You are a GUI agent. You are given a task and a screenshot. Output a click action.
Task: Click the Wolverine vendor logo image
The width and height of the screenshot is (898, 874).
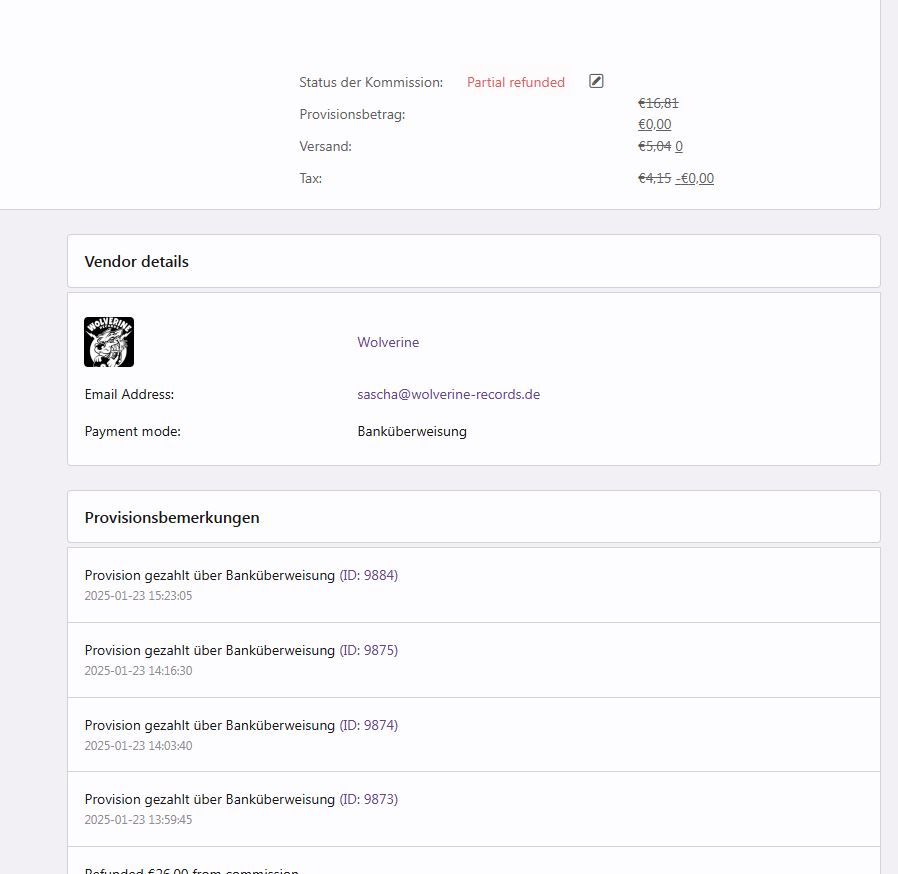click(x=109, y=342)
